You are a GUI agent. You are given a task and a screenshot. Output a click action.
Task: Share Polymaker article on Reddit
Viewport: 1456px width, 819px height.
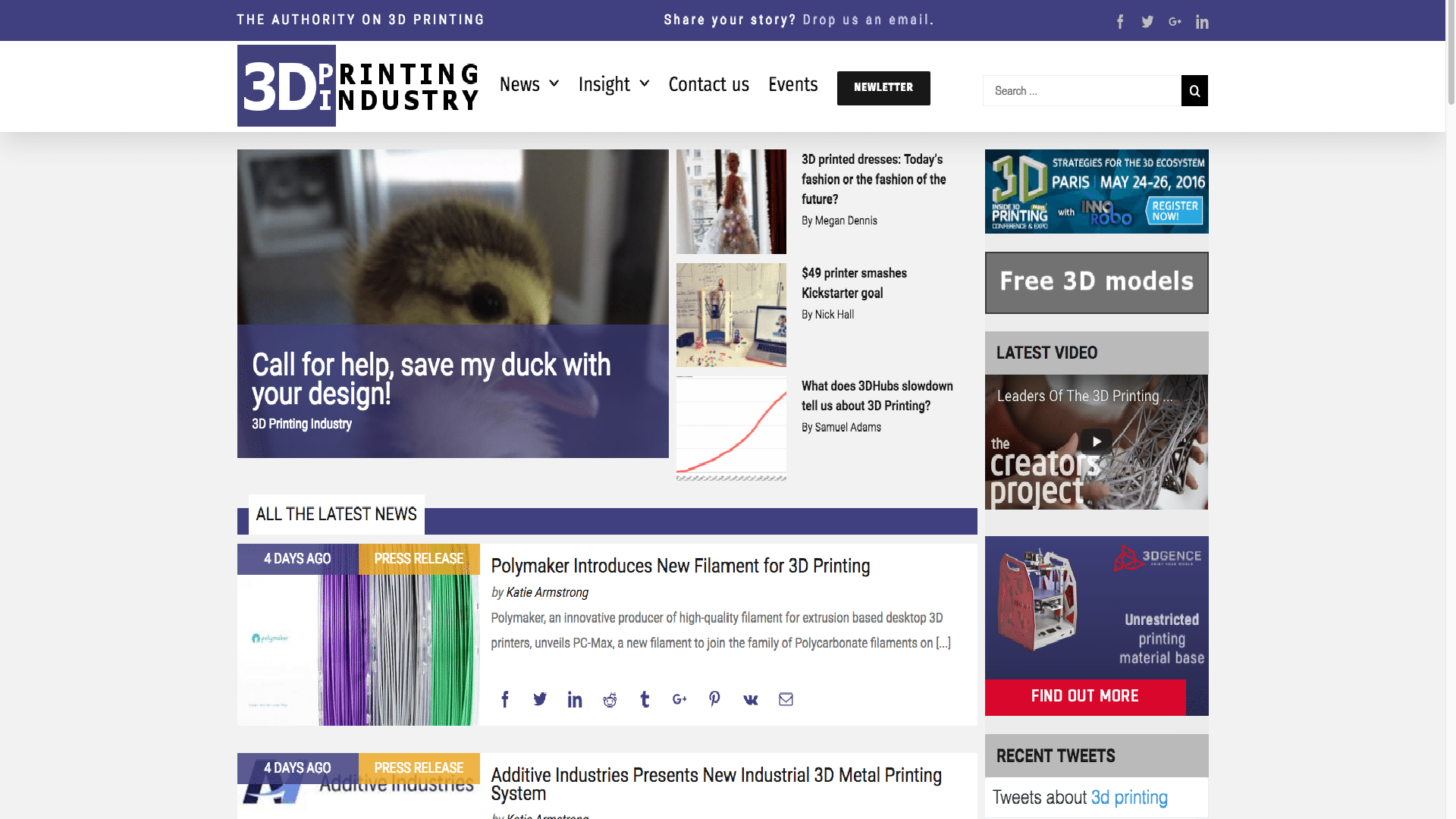point(610,699)
